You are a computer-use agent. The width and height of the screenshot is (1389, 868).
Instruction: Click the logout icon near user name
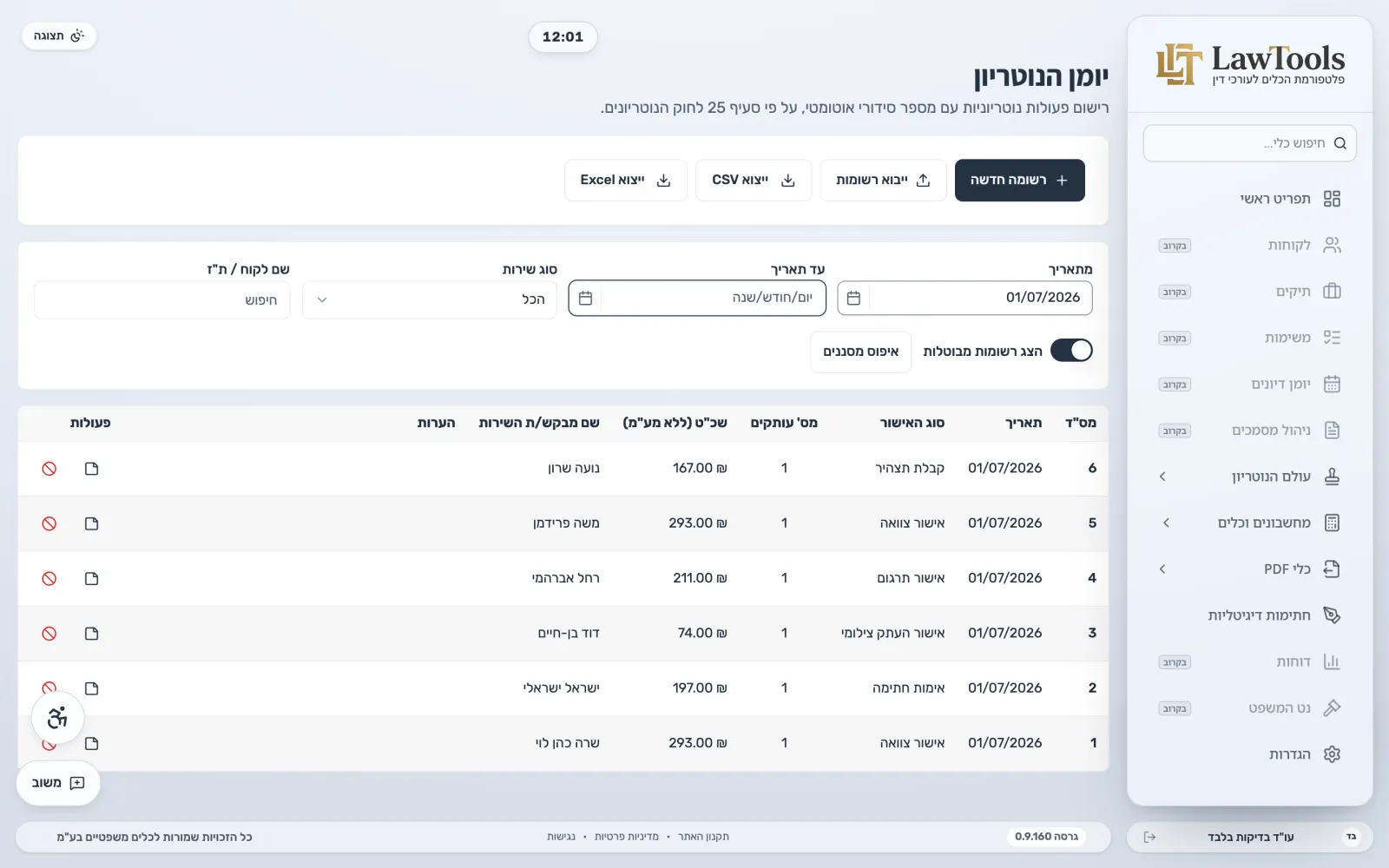pos(1149,837)
